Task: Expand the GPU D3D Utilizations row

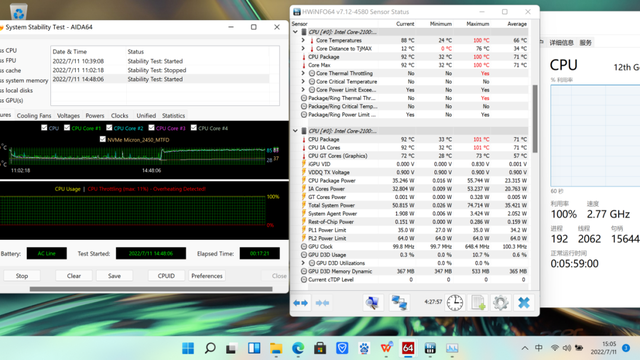Action: pyautogui.click(x=303, y=263)
